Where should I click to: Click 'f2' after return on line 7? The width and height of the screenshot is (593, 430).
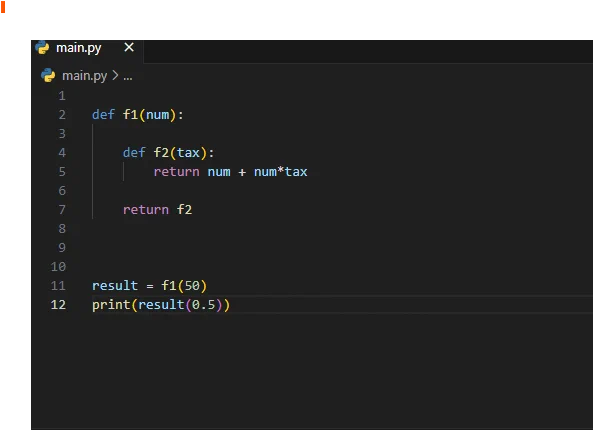click(185, 210)
